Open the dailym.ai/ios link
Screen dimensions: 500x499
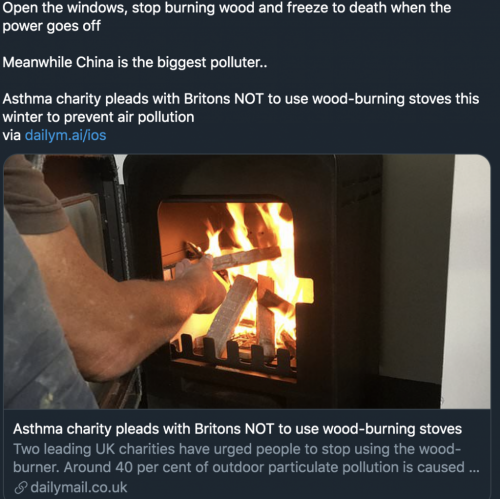[65, 135]
